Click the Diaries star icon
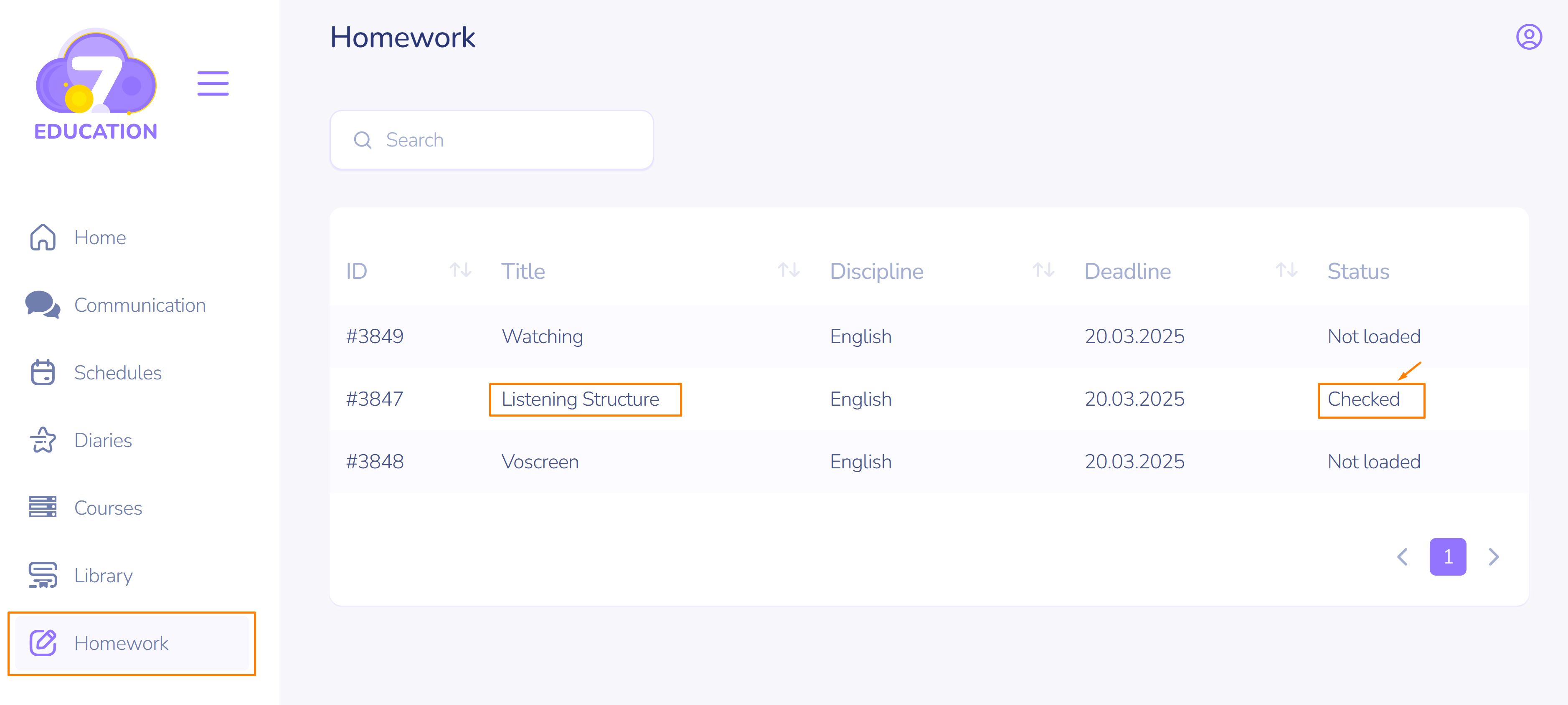This screenshot has height=705, width=1568. click(43, 440)
